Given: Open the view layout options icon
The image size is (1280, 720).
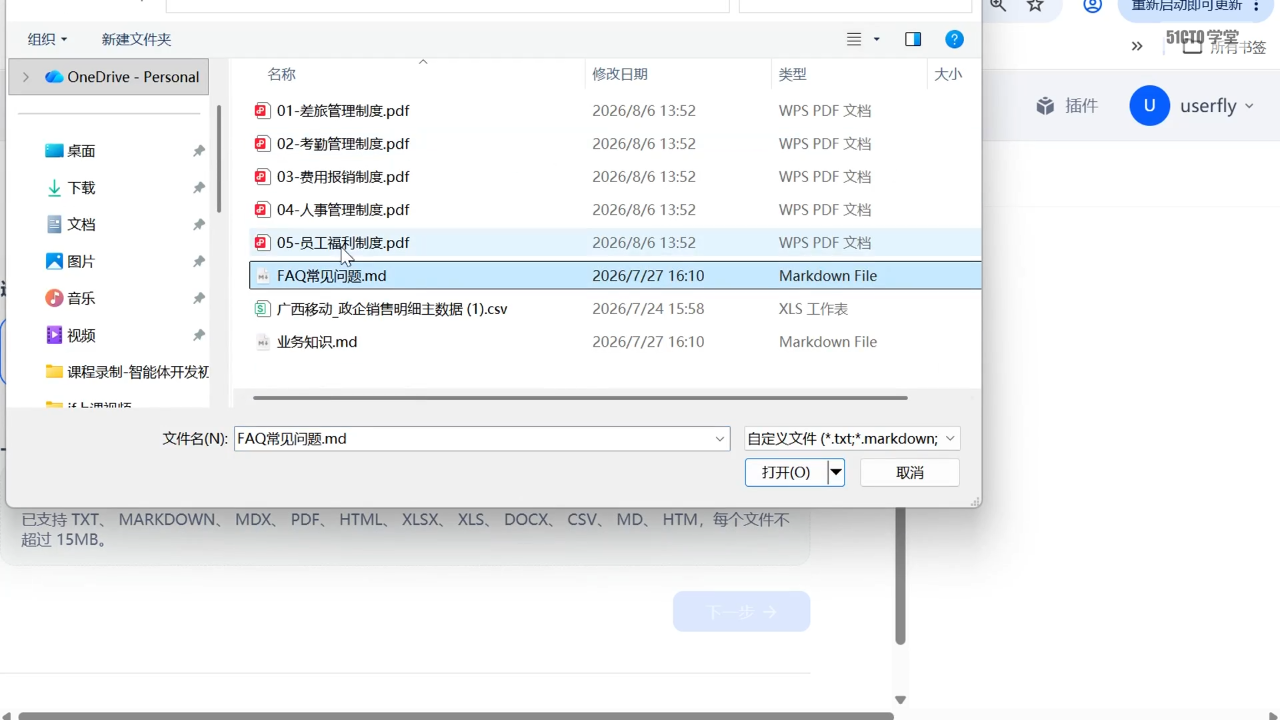Looking at the screenshot, I should click(854, 39).
